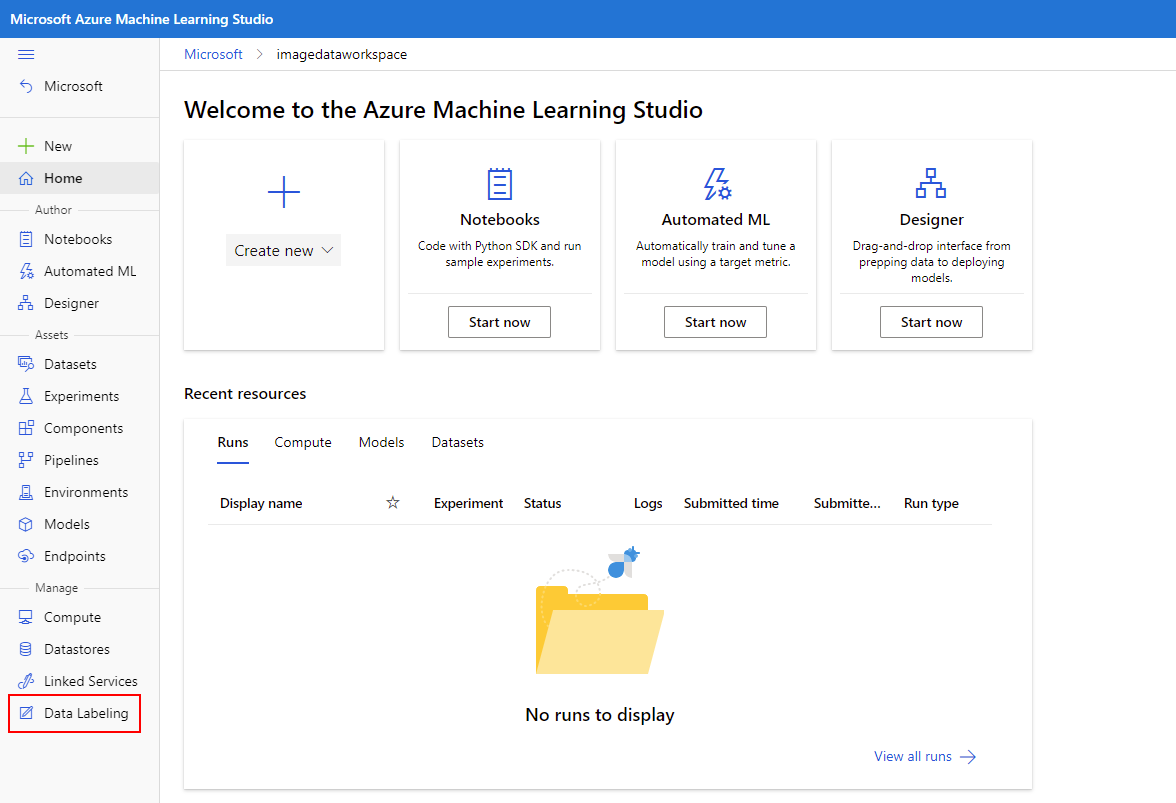Click the Models cube icon in sidebar

[26, 524]
